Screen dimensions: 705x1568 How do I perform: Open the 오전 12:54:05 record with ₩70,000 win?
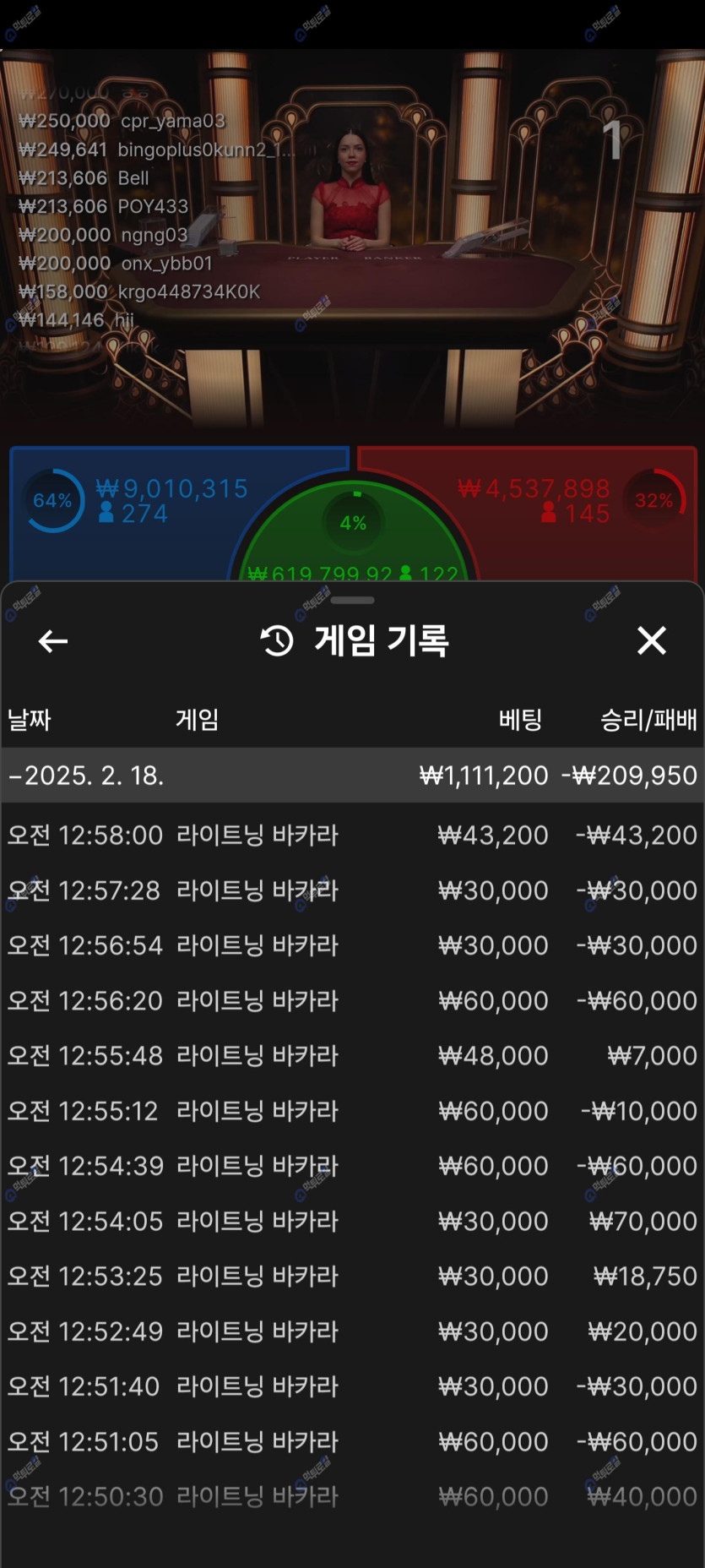point(352,1221)
